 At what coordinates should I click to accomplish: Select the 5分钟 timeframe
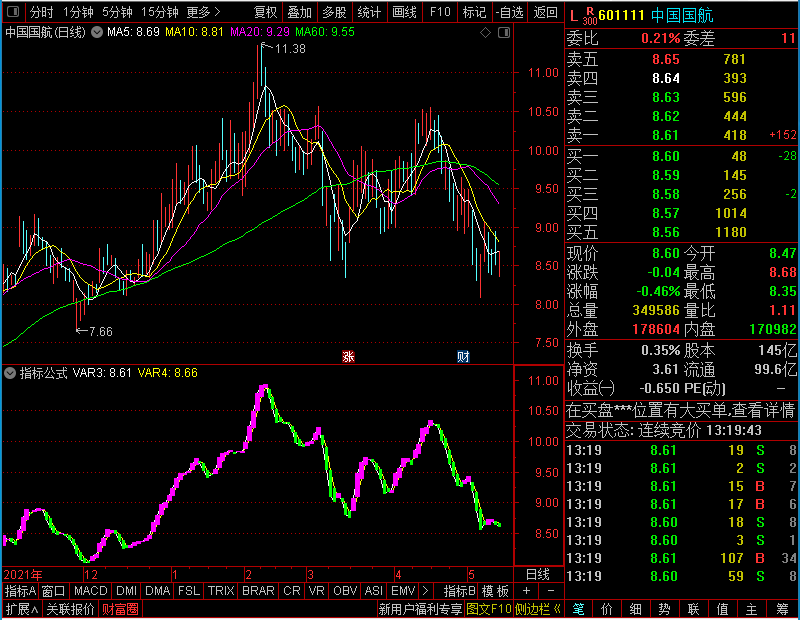[x=117, y=12]
